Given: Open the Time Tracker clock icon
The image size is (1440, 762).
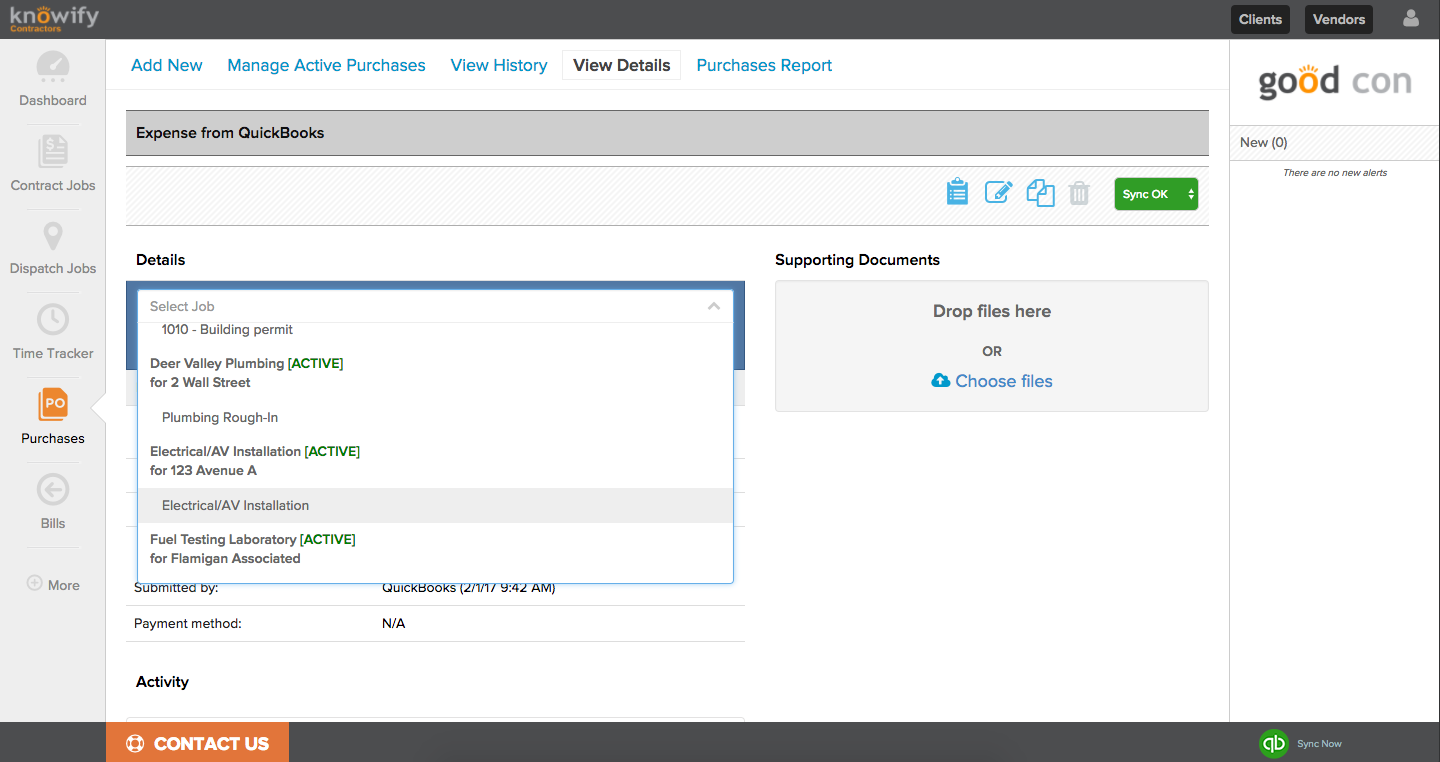Looking at the screenshot, I should 53,320.
